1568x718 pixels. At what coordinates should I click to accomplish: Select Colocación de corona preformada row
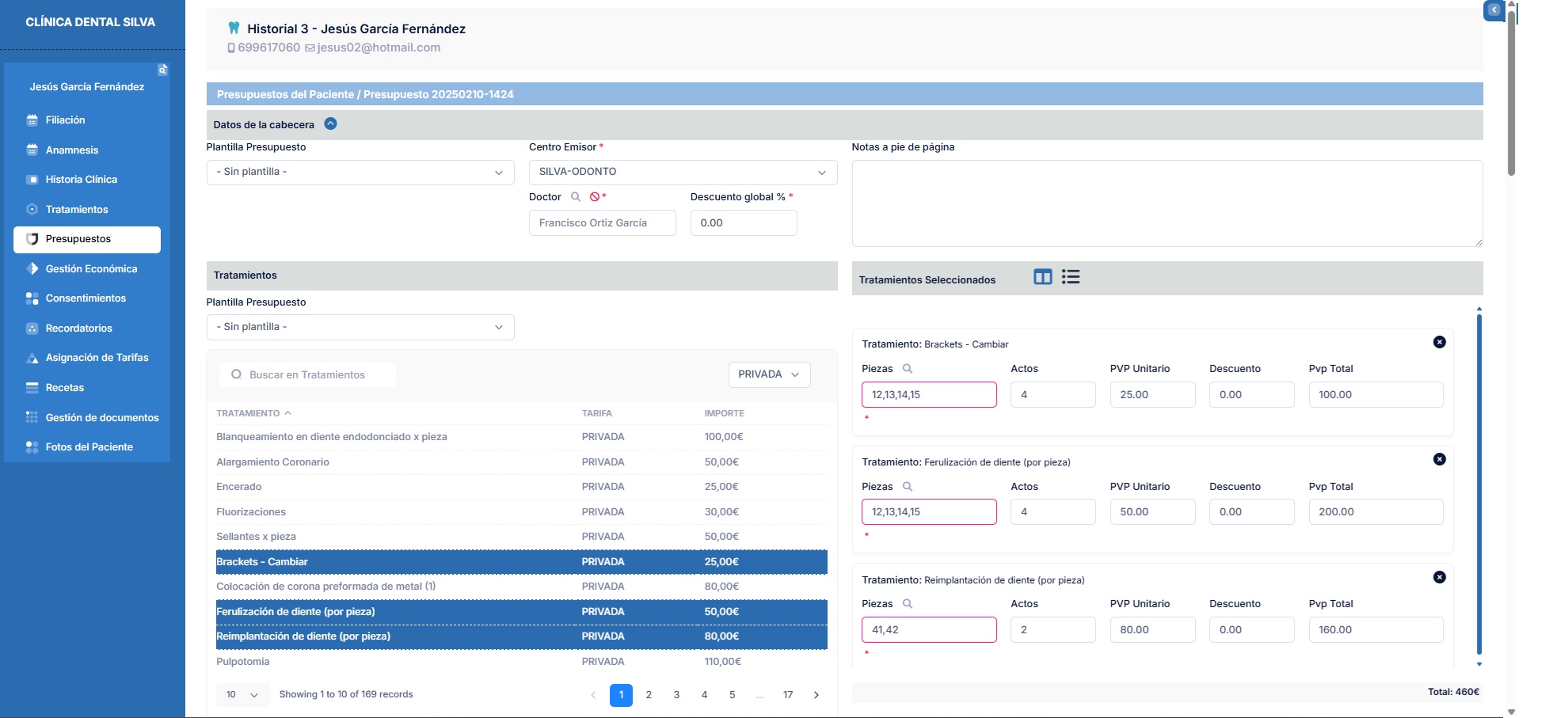click(522, 587)
